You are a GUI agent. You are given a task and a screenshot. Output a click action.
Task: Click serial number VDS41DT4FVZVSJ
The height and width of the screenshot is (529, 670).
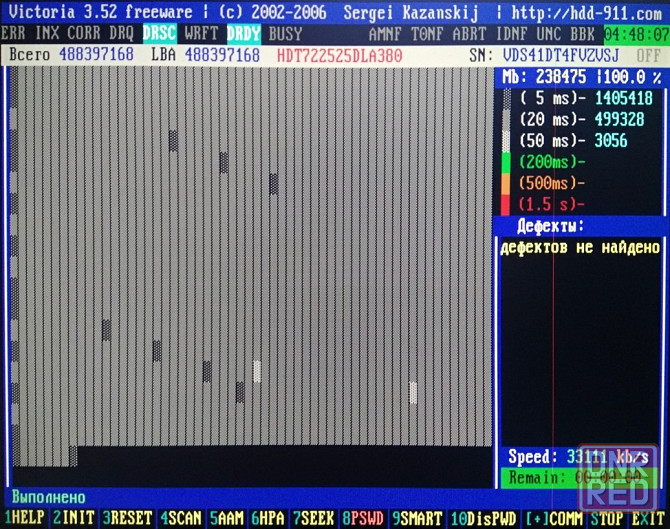point(561,56)
